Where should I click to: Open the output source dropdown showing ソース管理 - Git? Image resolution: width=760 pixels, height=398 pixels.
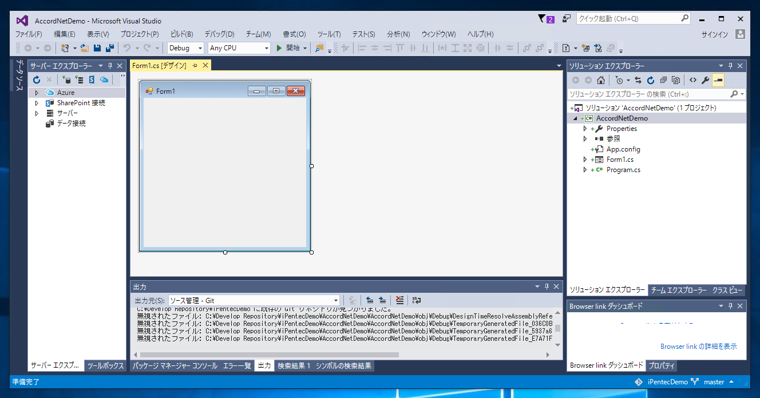(253, 301)
